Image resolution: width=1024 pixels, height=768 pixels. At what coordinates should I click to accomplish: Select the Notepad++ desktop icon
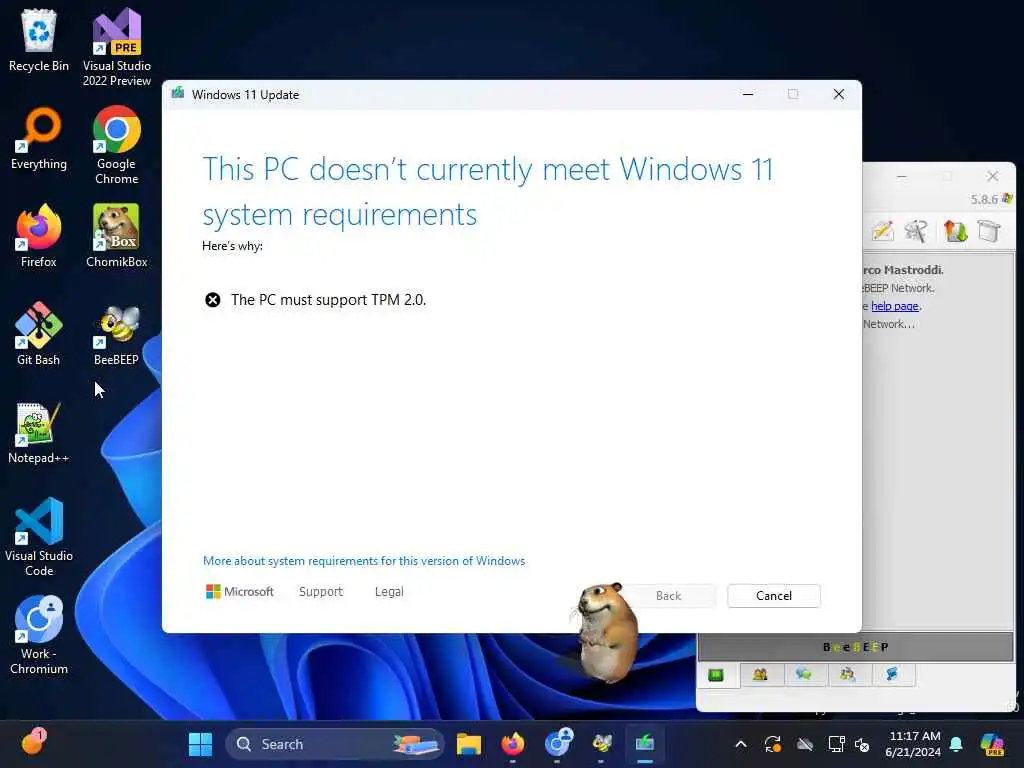(39, 432)
